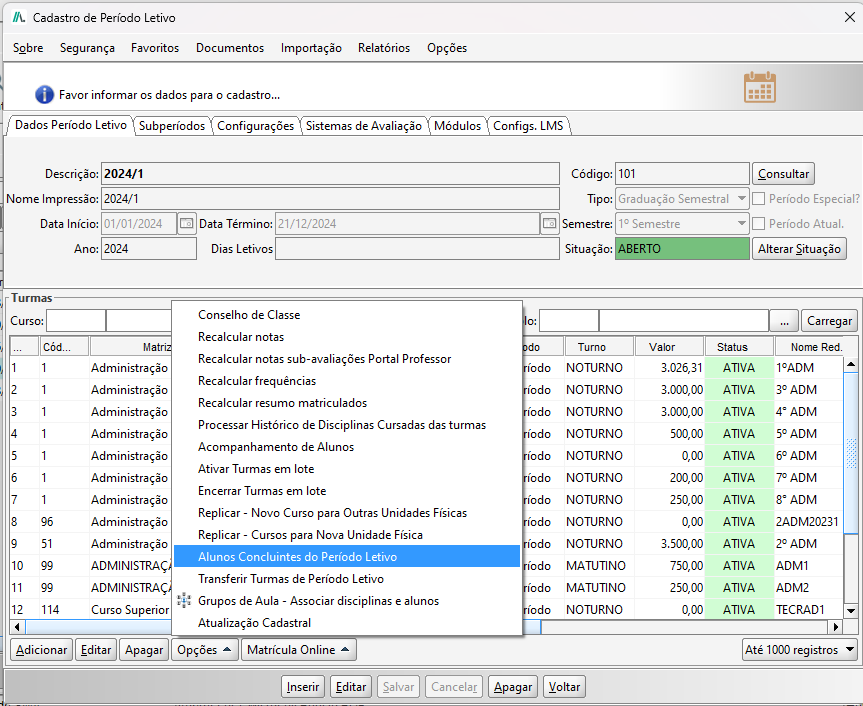Screen dimensions: 863x706
Task: Click the Inserir button
Action: (x=303, y=687)
